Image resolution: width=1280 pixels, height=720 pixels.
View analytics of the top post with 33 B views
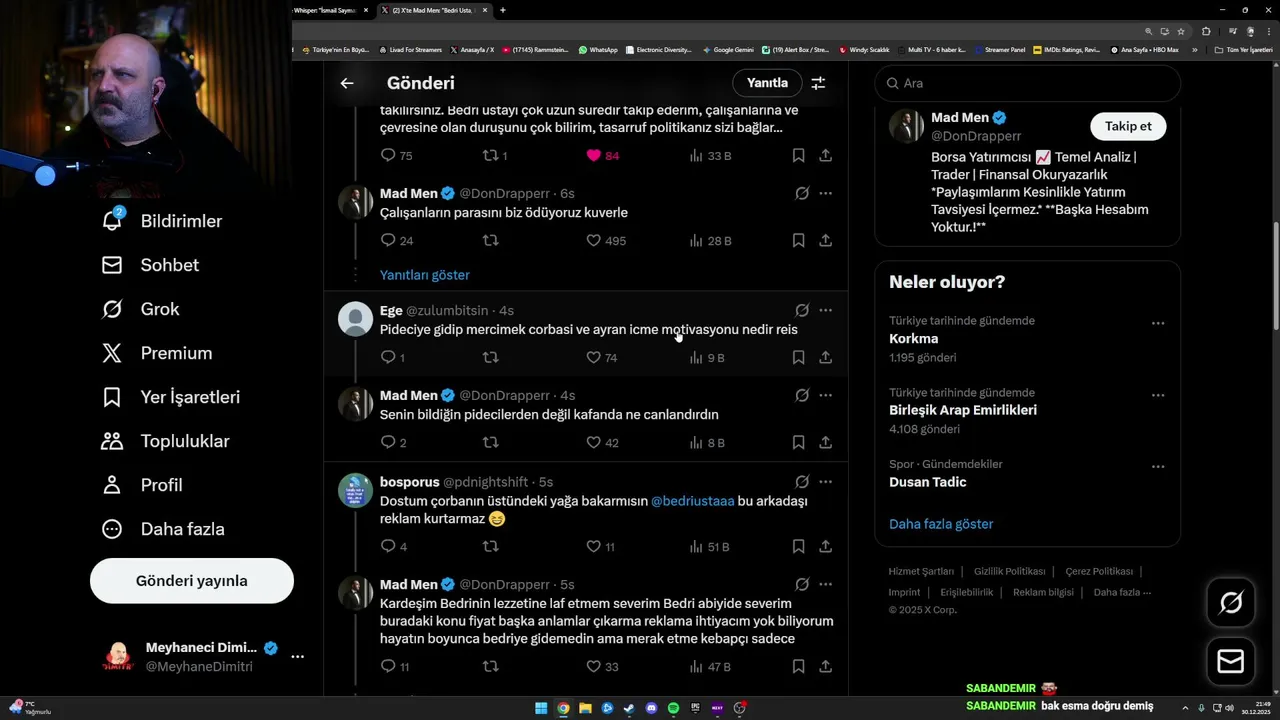point(710,156)
